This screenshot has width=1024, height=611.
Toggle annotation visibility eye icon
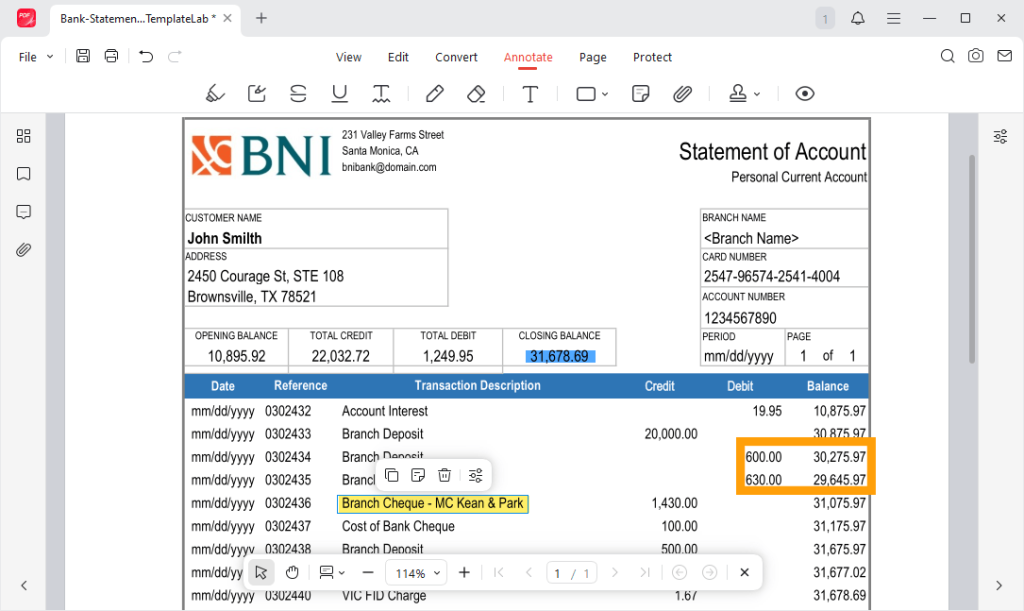coord(805,94)
